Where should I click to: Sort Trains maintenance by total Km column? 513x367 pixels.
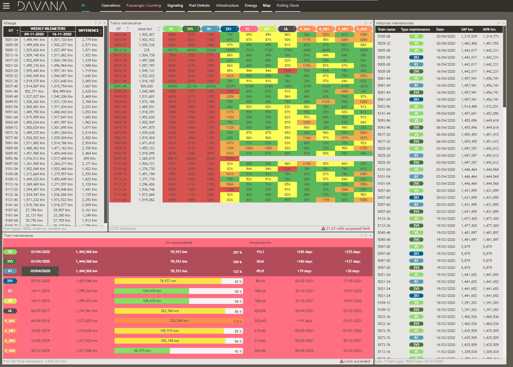(146, 29)
